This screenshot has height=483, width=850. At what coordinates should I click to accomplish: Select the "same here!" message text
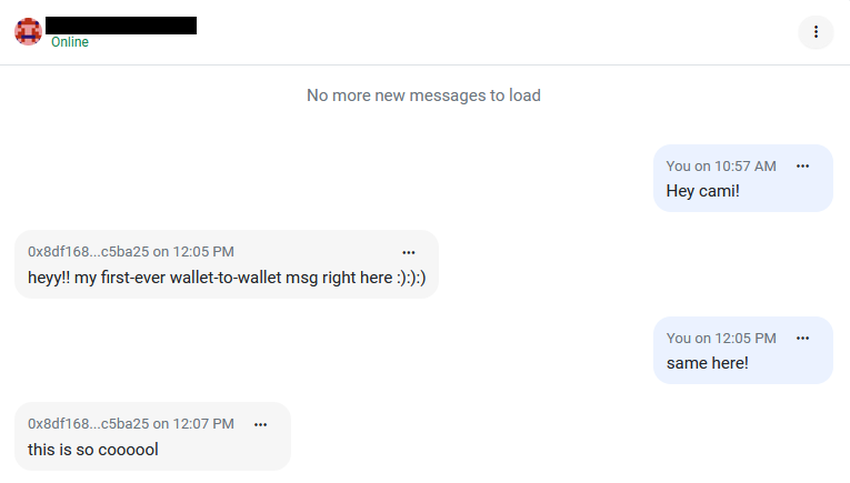click(x=707, y=363)
